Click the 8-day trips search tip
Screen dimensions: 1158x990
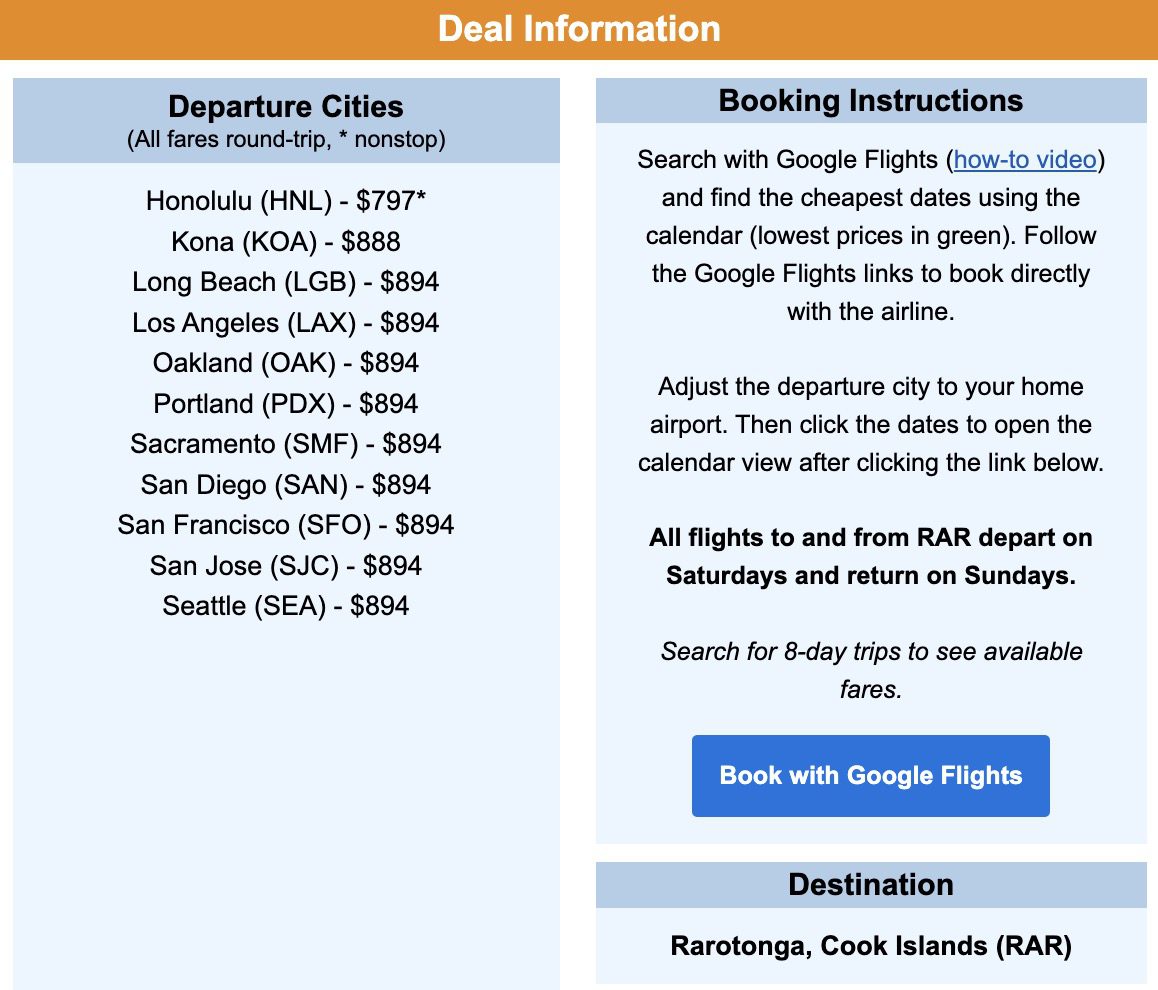click(x=870, y=670)
